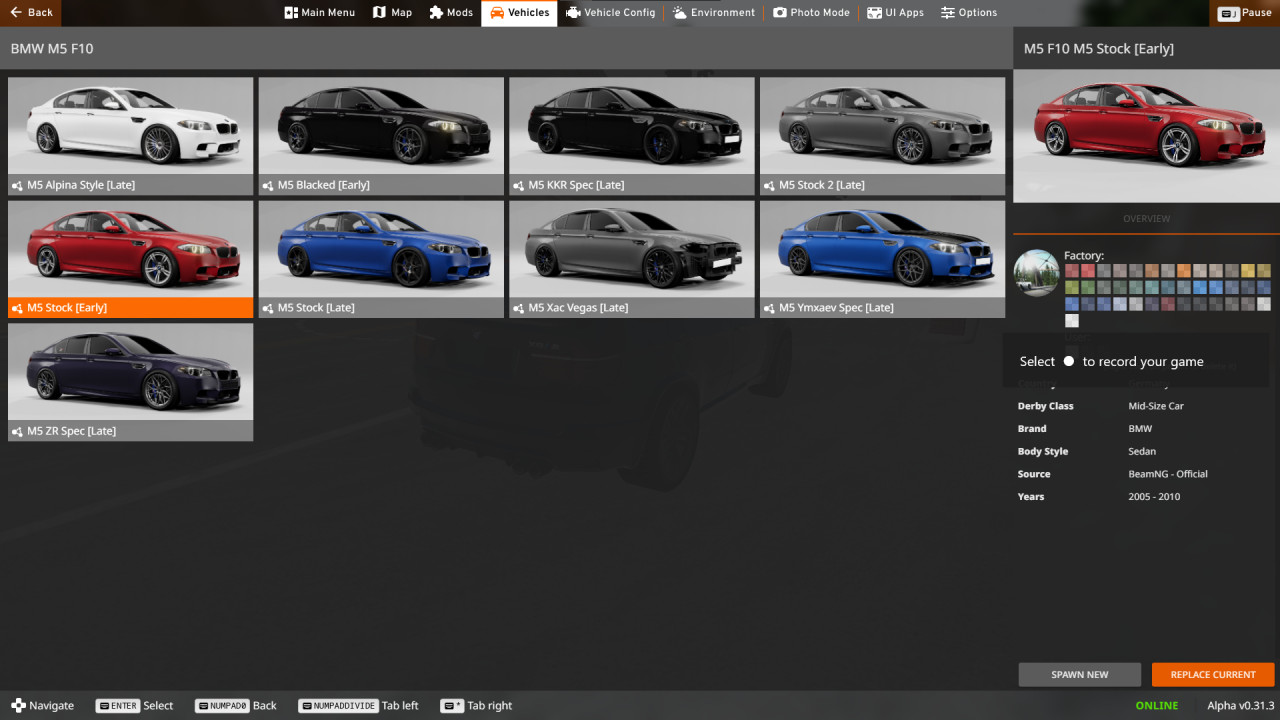Image resolution: width=1280 pixels, height=720 pixels.
Task: Select the gray M5 Stock 2 [Late] car thumbnail
Action: (882, 126)
